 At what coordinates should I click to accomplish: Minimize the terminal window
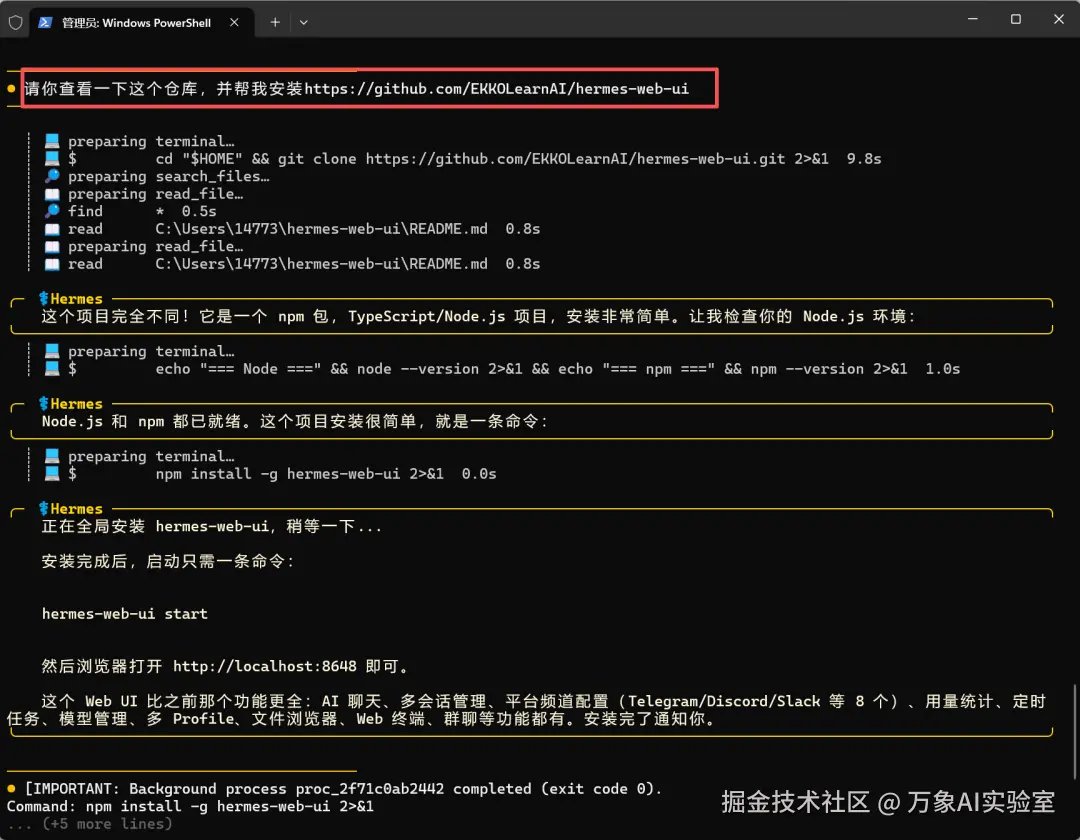(973, 19)
